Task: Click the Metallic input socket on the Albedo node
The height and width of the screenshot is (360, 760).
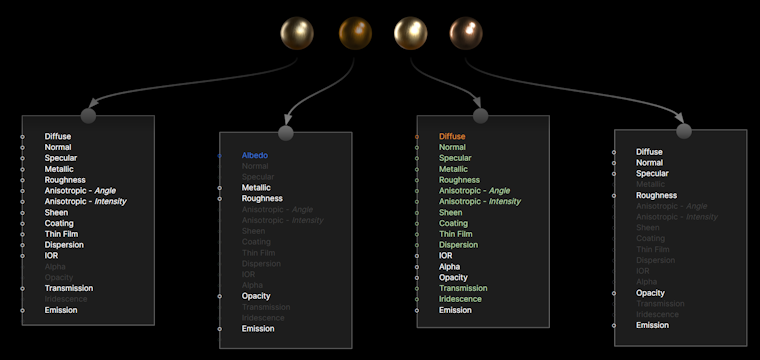Action: [220, 188]
